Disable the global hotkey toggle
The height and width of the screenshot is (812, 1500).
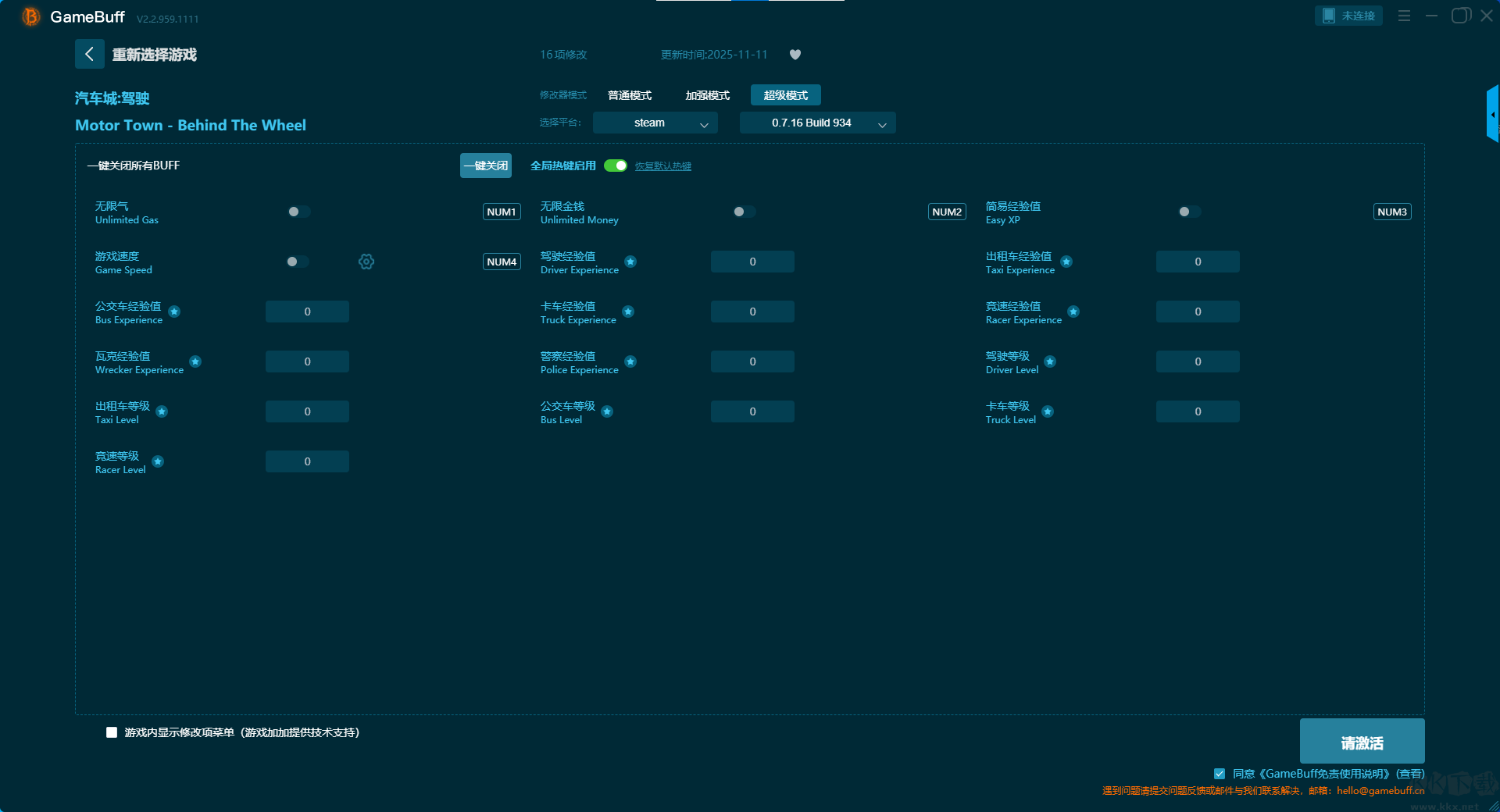[616, 166]
